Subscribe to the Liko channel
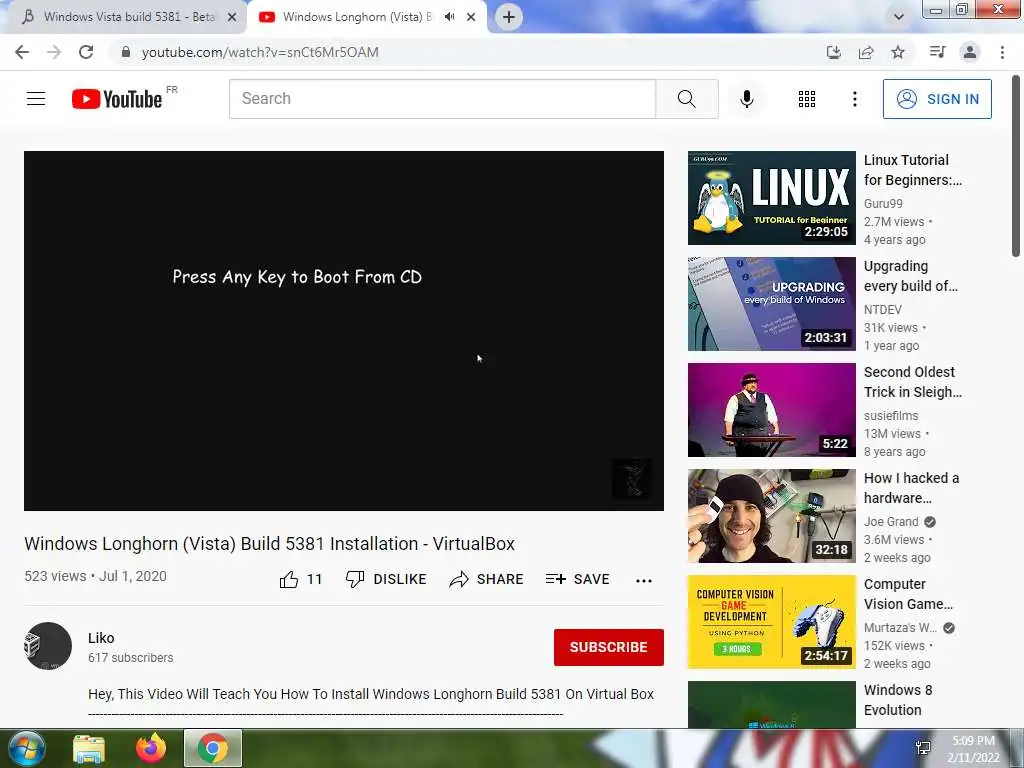Screen dimensions: 1024x768 pyautogui.click(x=608, y=647)
